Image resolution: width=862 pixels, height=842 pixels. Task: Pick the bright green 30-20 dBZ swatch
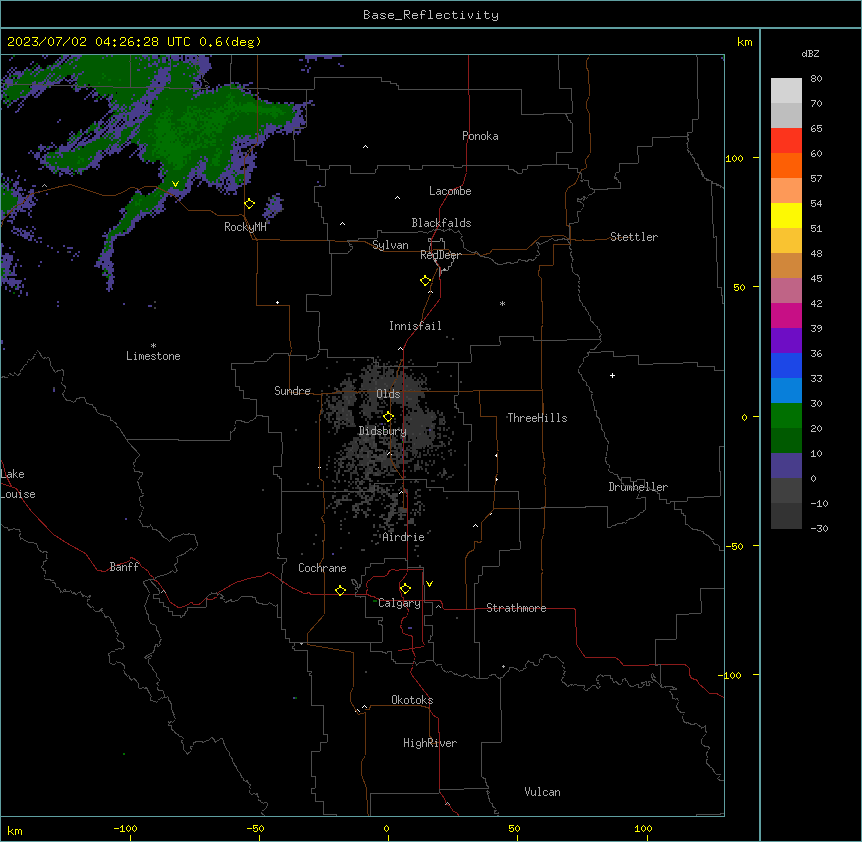[x=786, y=416]
